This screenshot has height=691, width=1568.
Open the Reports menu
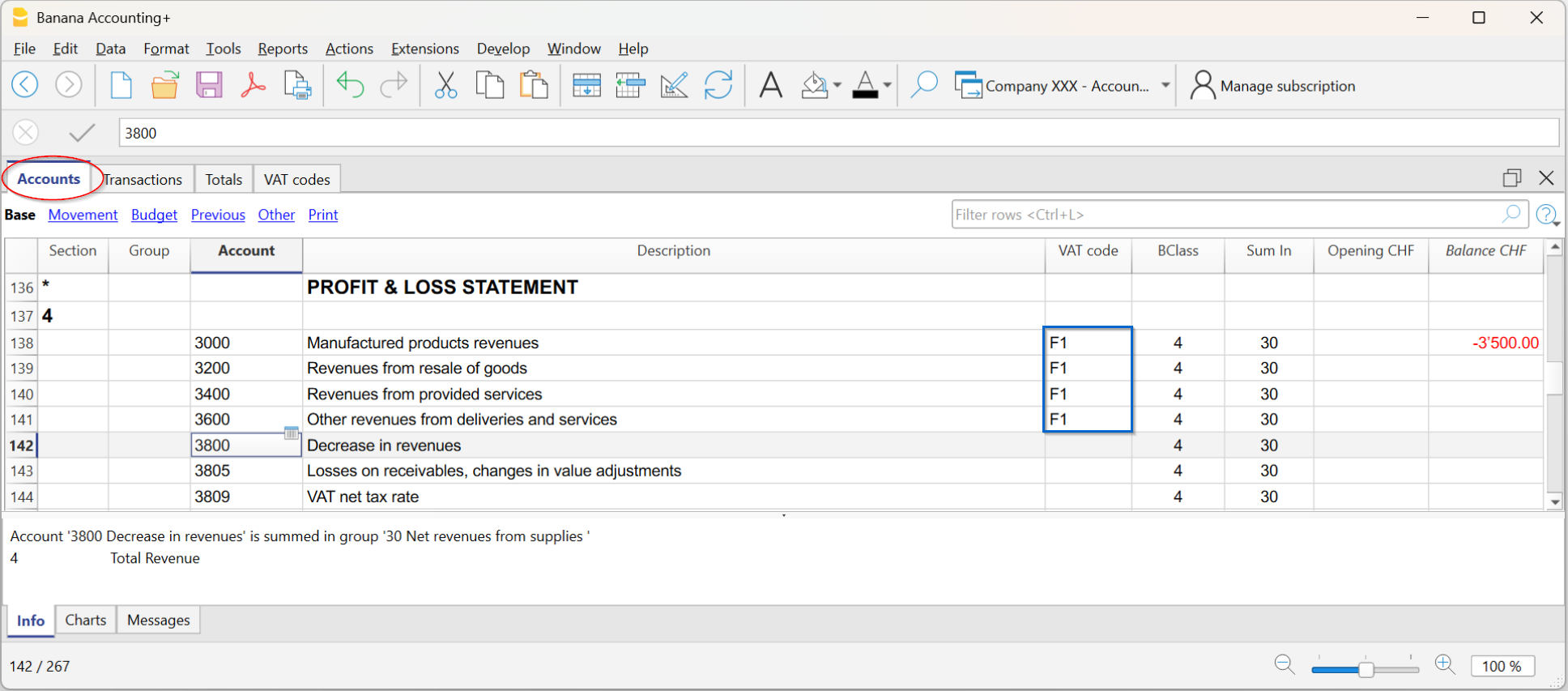click(283, 49)
